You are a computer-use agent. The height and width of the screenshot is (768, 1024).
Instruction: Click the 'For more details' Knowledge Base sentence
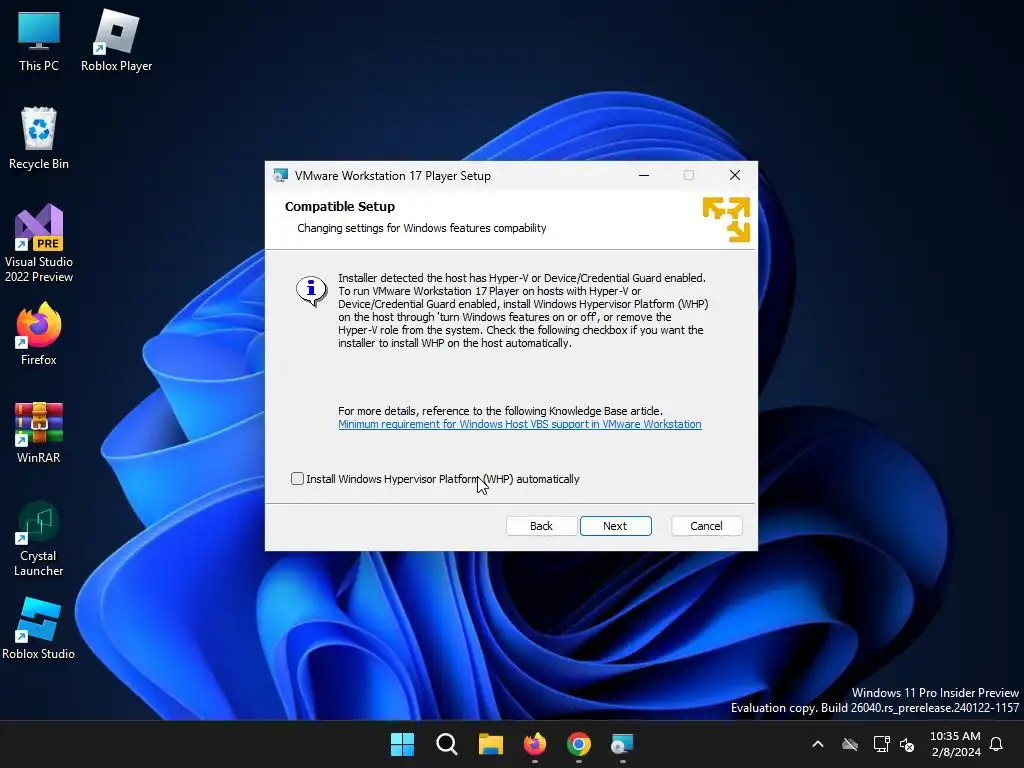click(500, 411)
